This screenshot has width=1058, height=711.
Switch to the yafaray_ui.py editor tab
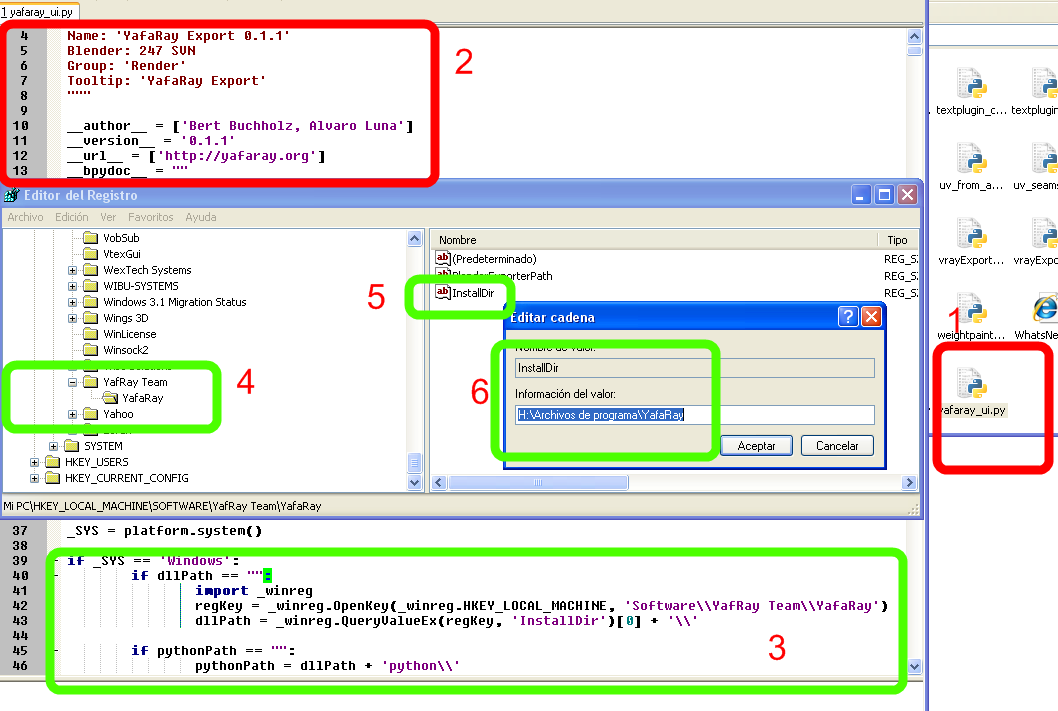[x=38, y=11]
